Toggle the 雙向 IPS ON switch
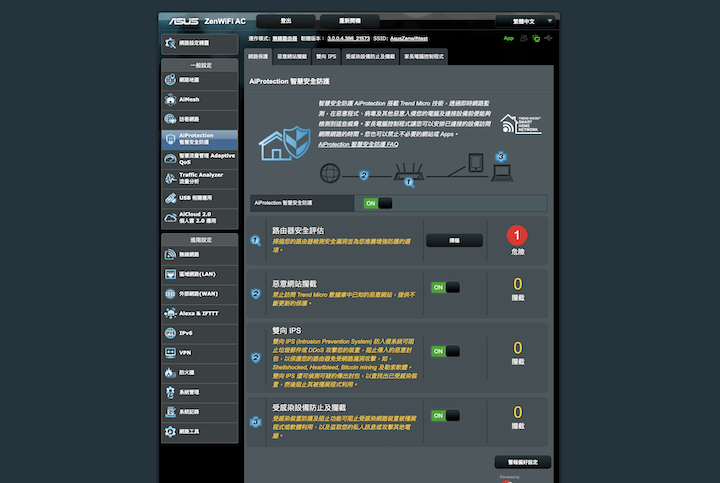This screenshot has height=483, width=720. (x=445, y=351)
